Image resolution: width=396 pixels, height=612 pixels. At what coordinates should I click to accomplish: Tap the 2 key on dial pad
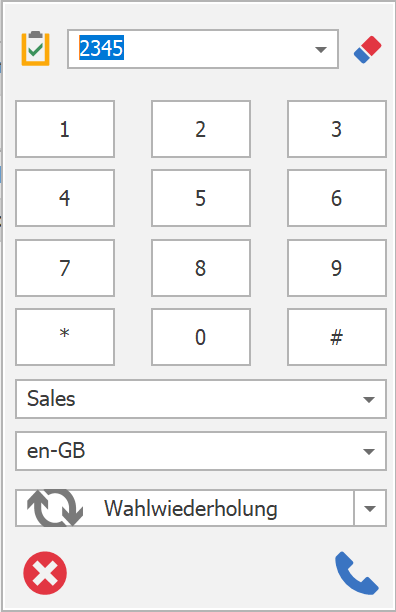click(201, 129)
